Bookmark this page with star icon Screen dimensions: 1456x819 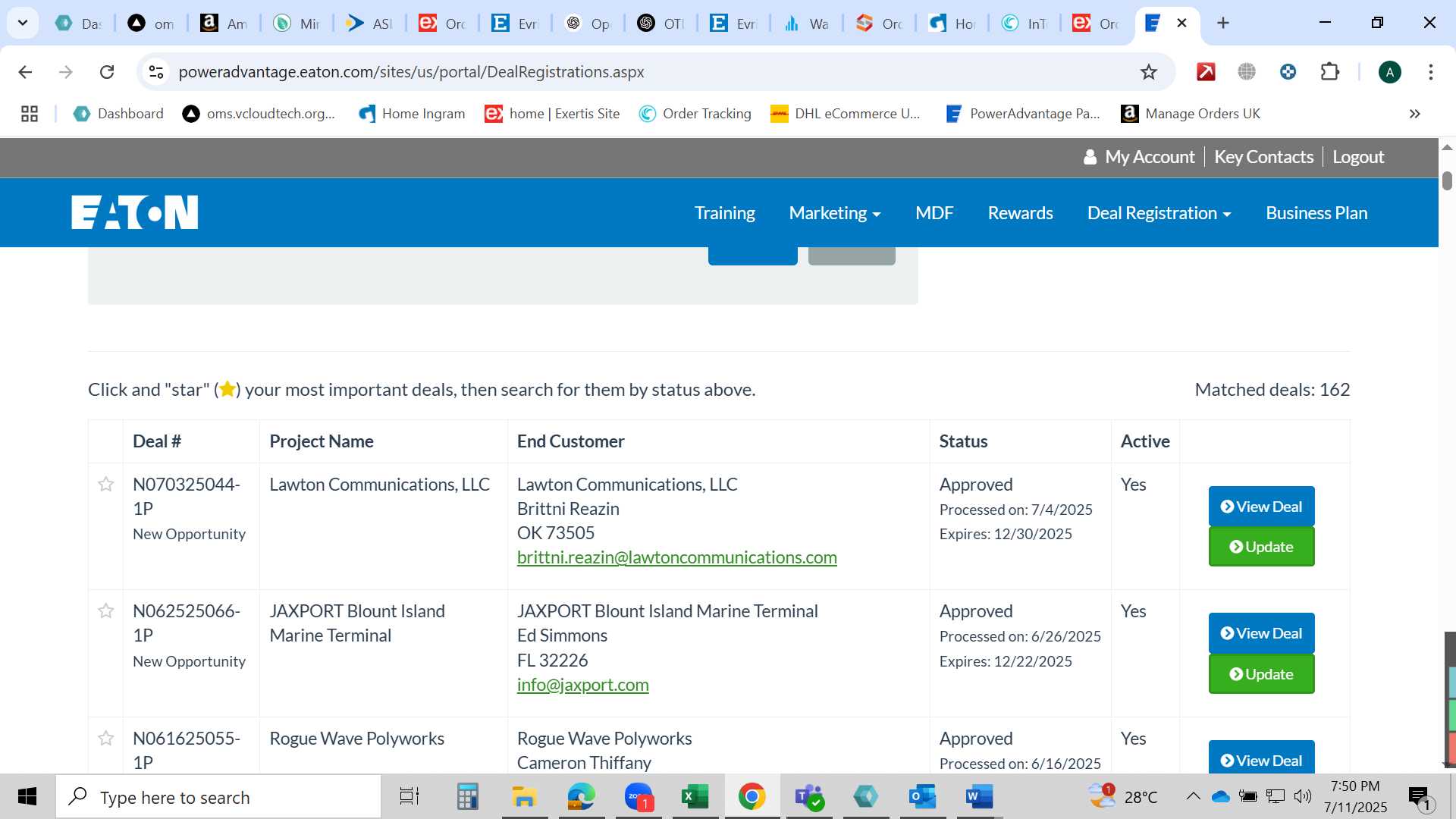1149,72
